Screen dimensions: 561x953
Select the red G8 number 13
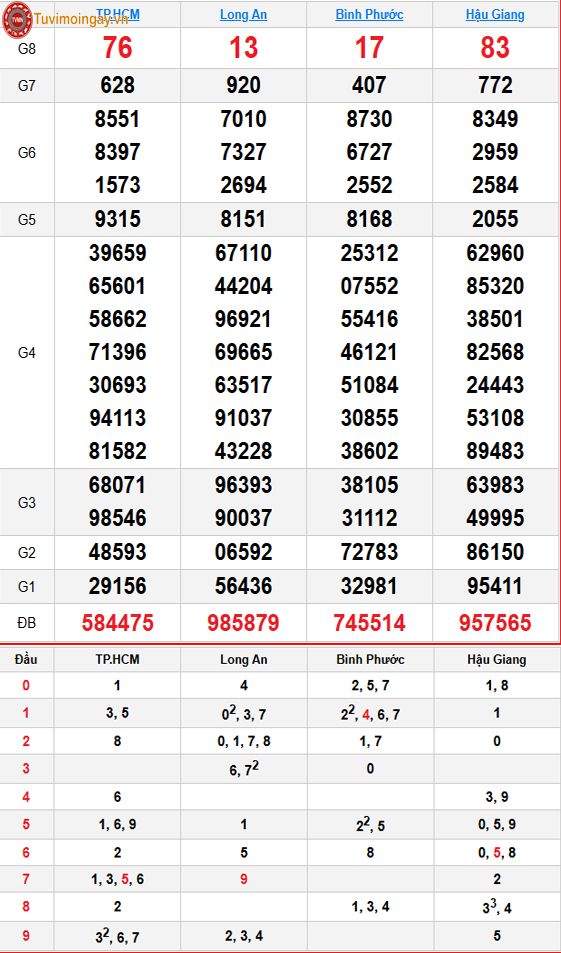[243, 47]
